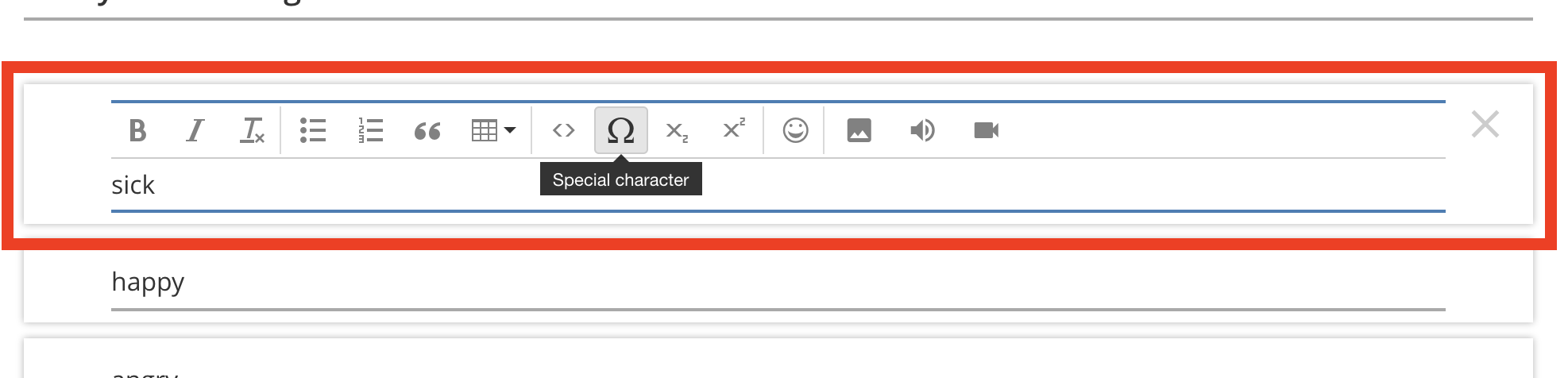Toggle bold formatting
Viewport: 1568px width, 378px height.
tap(137, 130)
